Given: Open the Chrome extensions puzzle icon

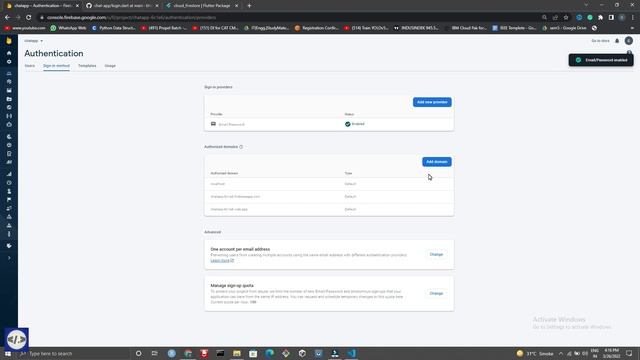Looking at the screenshot, I should coord(600,18).
